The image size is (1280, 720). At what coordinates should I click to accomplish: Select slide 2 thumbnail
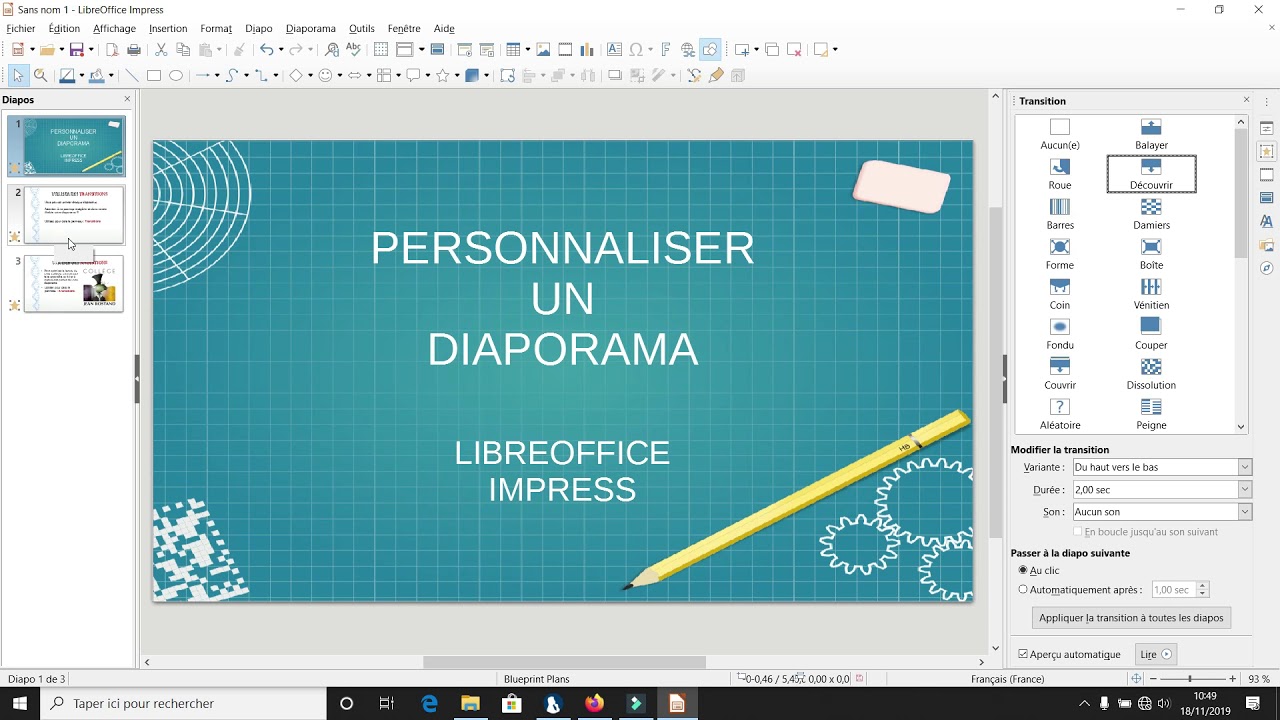click(74, 214)
